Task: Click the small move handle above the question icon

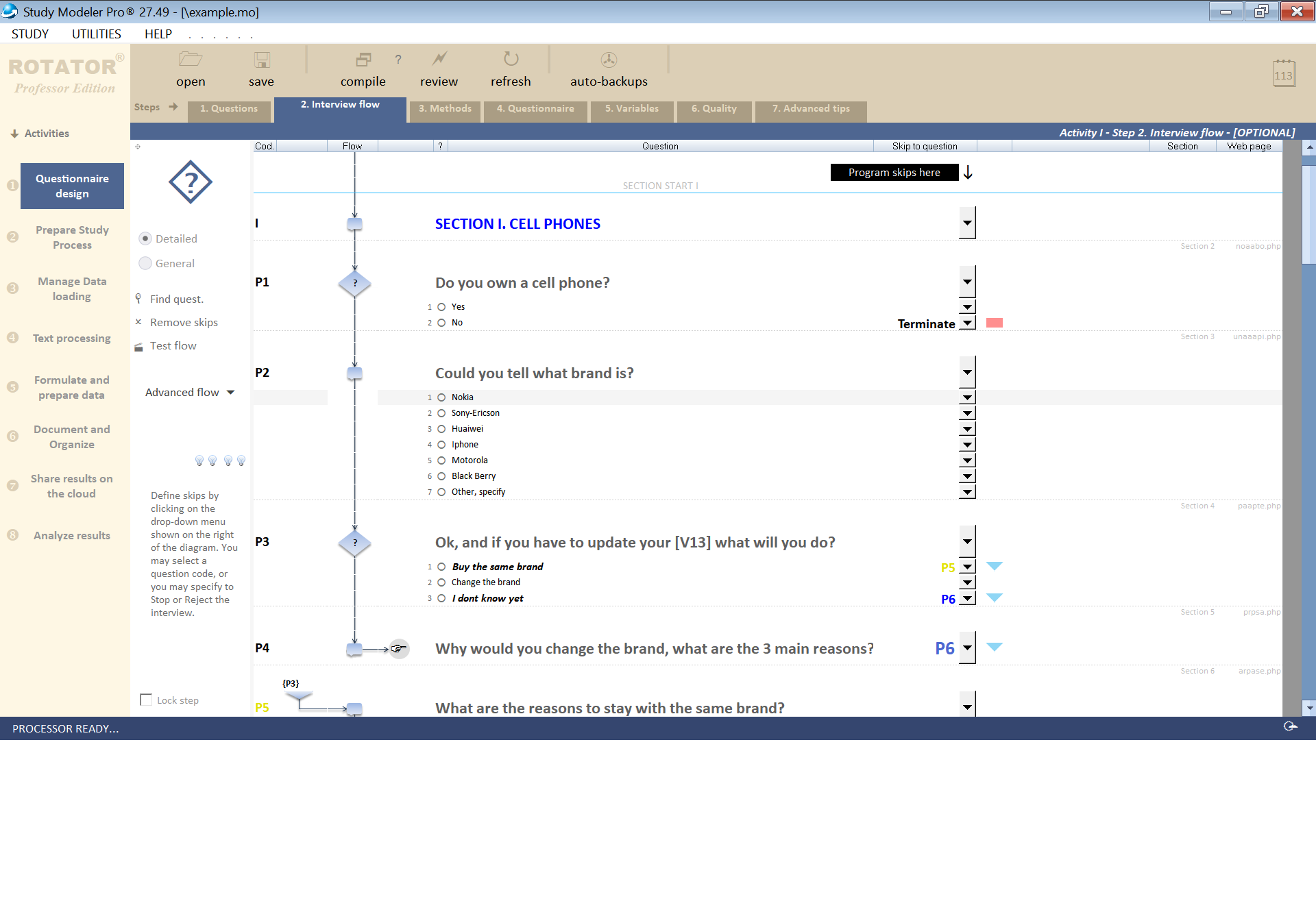Action: tap(138, 147)
